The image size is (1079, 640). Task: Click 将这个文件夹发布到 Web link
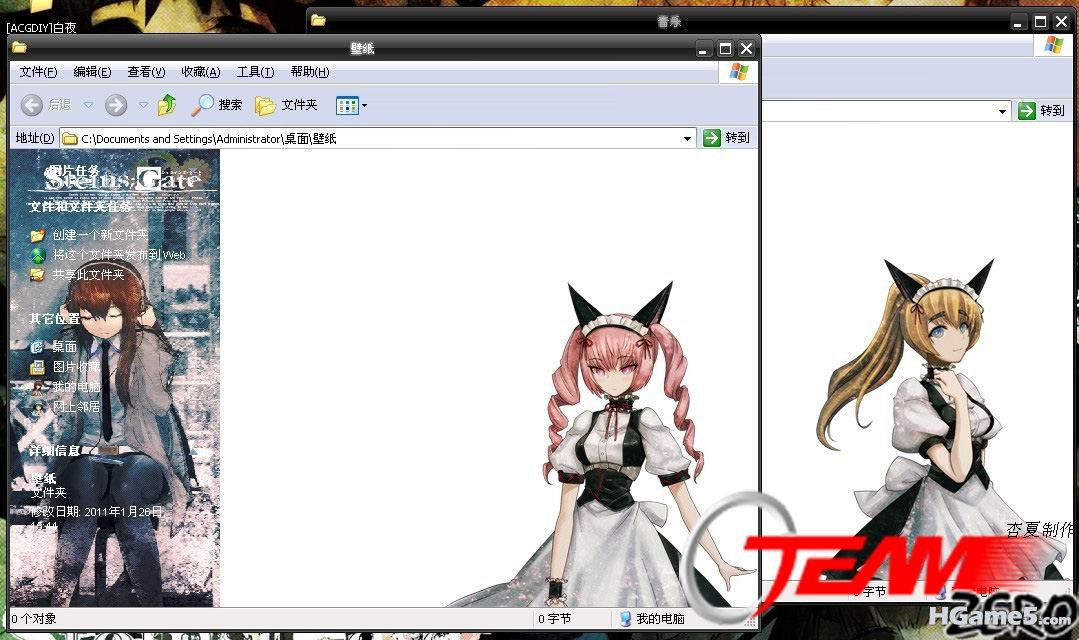119,255
